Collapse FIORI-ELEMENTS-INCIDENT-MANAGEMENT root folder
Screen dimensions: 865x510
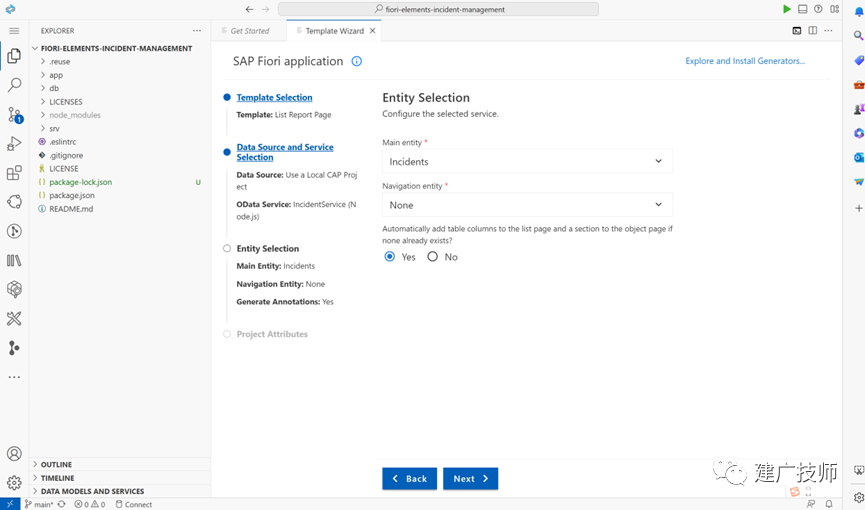[116, 49]
